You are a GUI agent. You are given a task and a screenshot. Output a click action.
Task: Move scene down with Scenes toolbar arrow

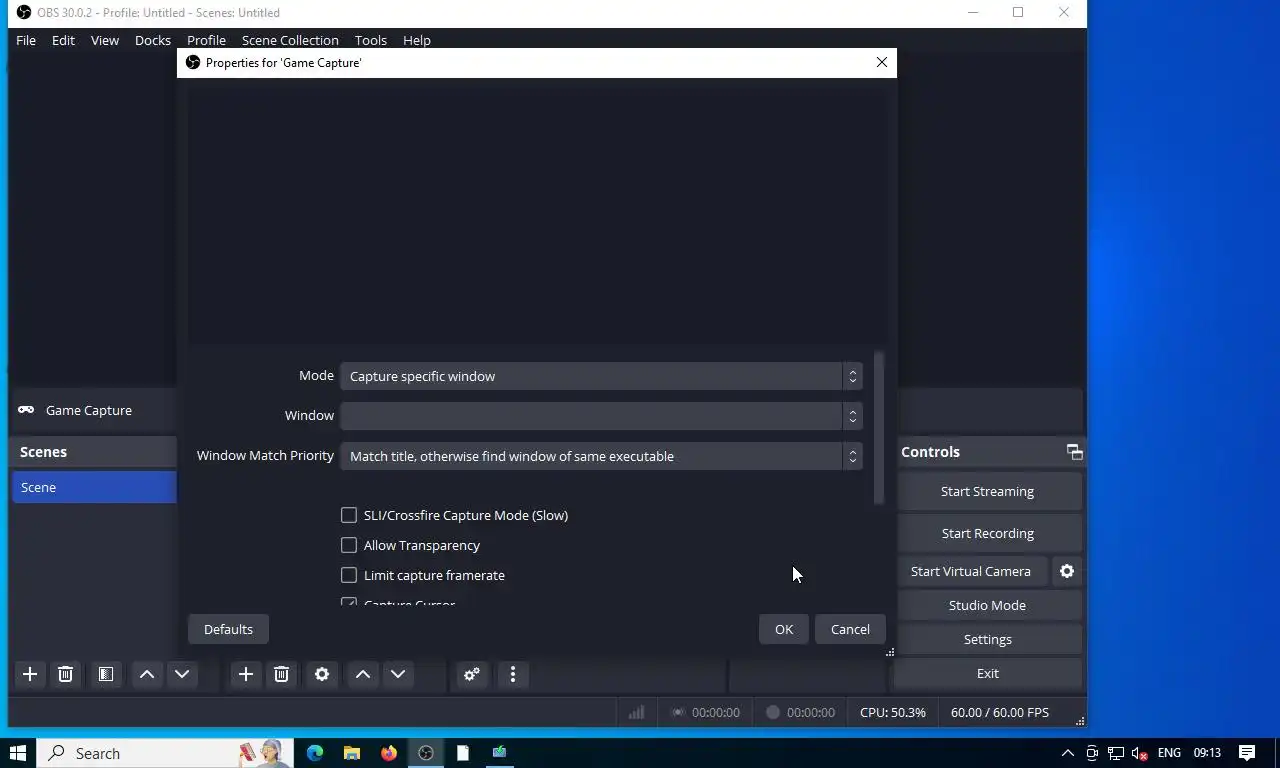pyautogui.click(x=182, y=674)
